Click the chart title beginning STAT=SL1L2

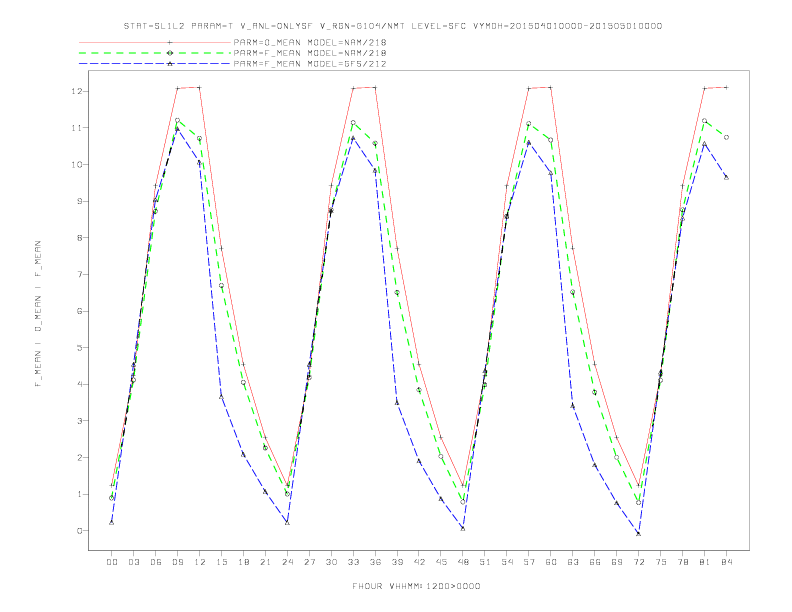click(393, 26)
